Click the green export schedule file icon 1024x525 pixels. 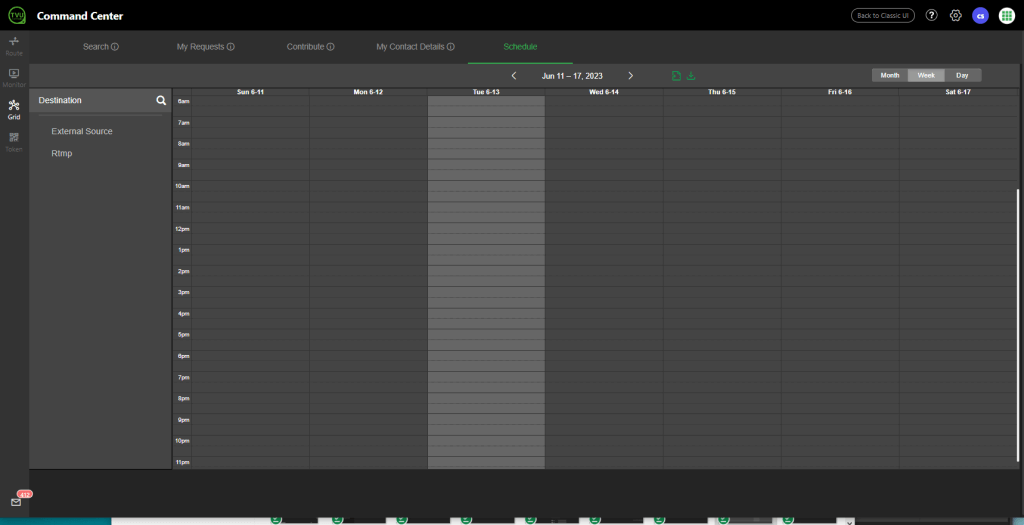(x=677, y=76)
